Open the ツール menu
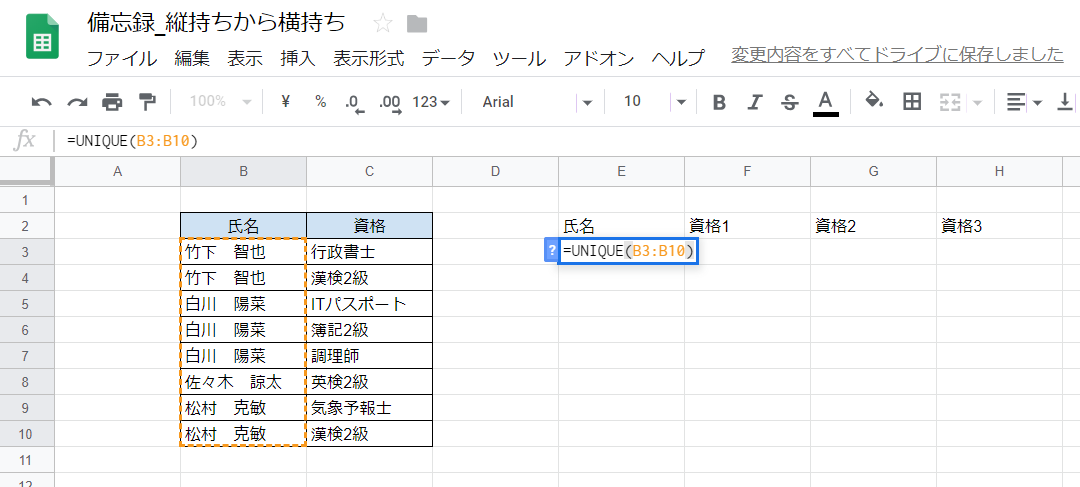Image resolution: width=1080 pixels, height=487 pixels. click(x=519, y=59)
